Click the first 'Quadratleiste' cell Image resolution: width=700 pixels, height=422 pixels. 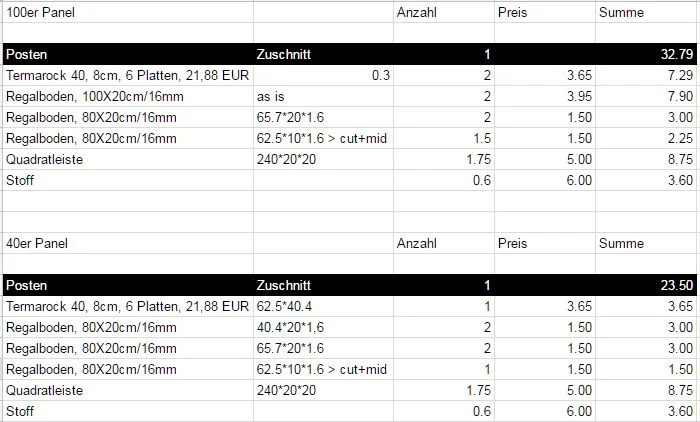coord(128,159)
